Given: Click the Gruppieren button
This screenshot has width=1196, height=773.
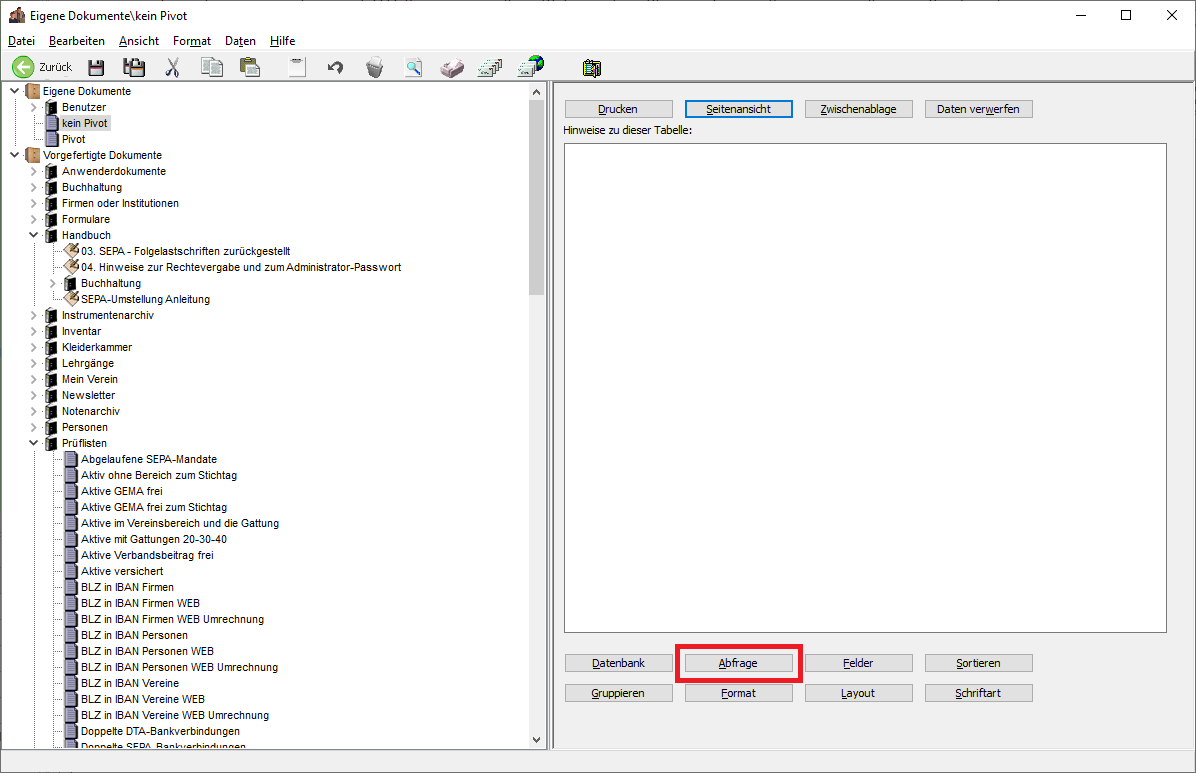Looking at the screenshot, I should (x=619, y=693).
